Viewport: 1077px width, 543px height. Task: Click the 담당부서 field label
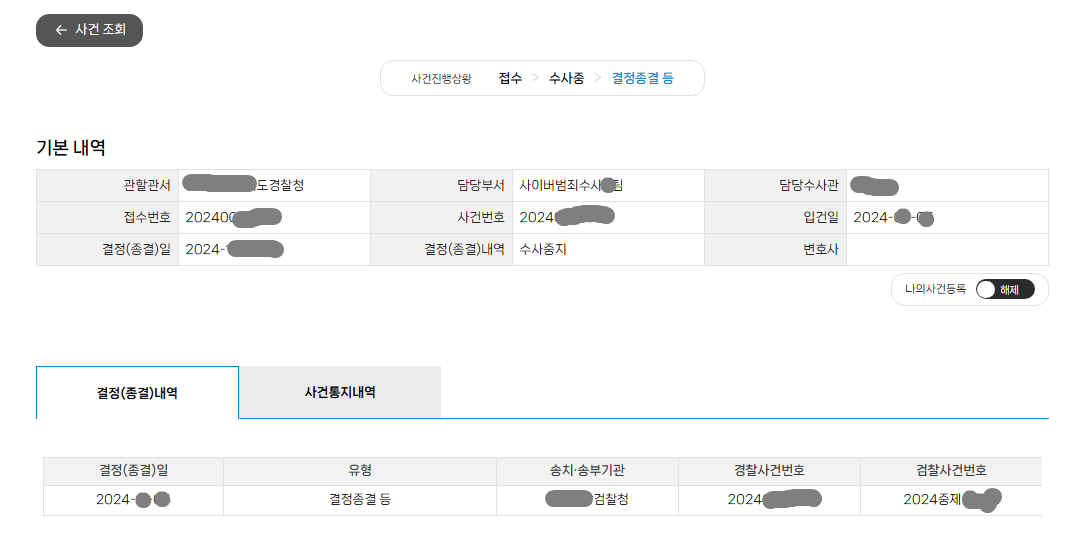pos(481,185)
